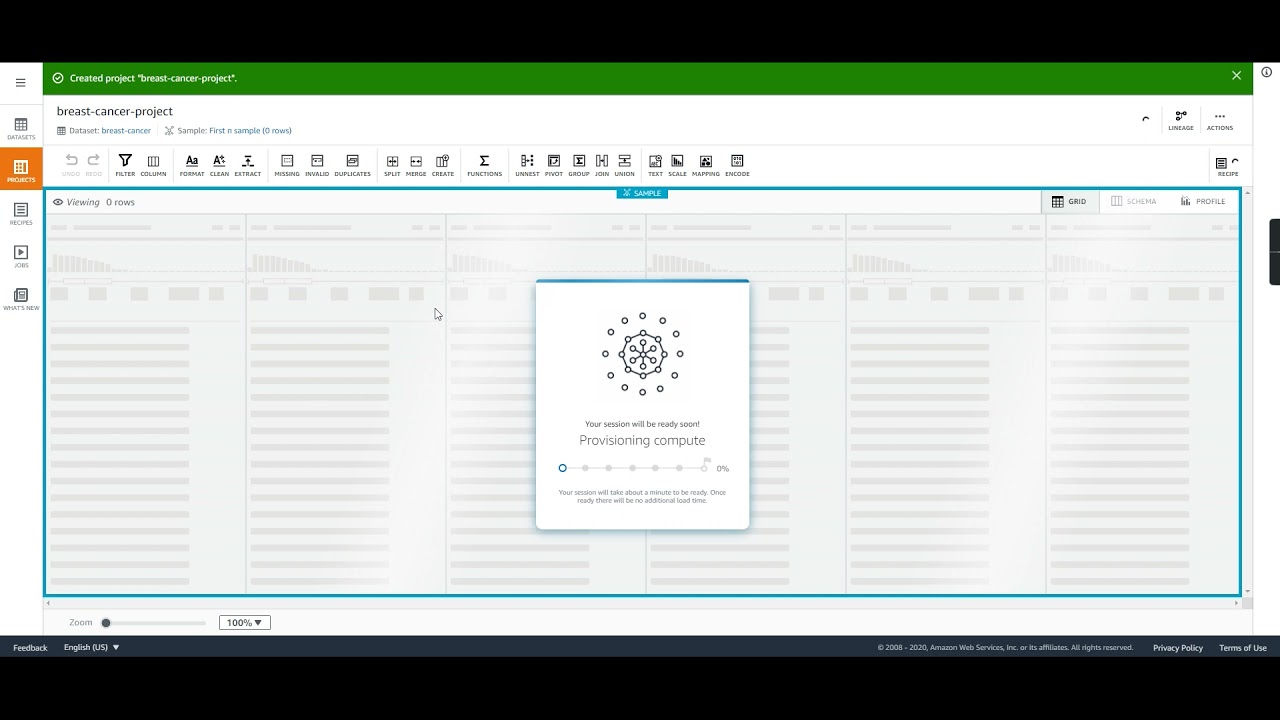Open the Group tool
1280x720 pixels.
579,165
